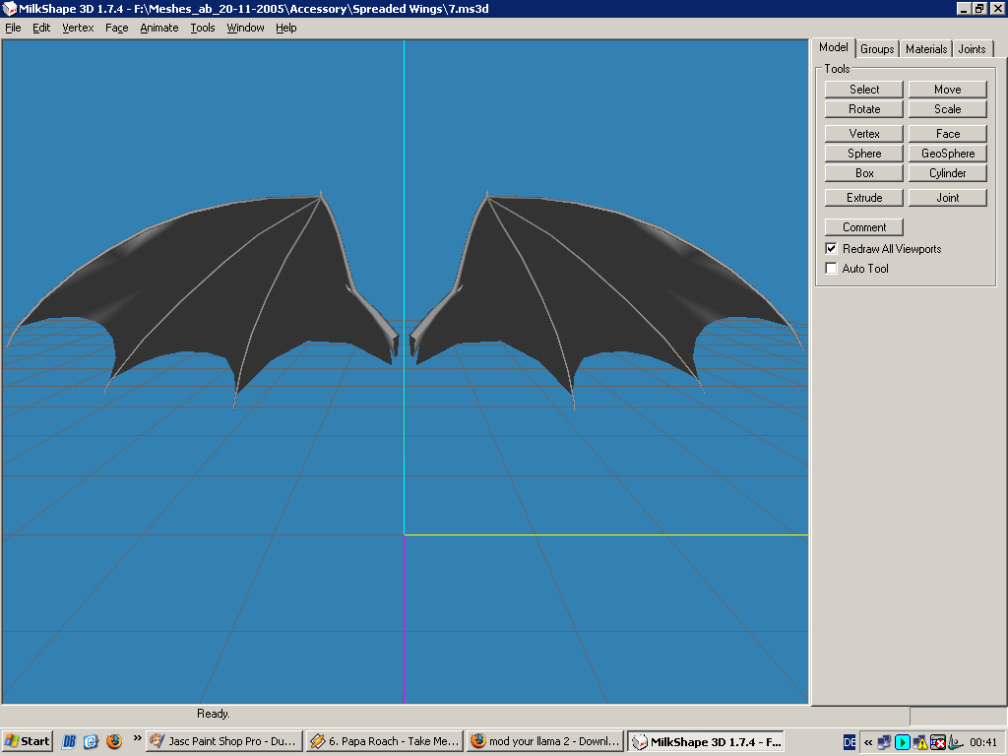This screenshot has height=756, width=1008.
Task: Click the cyan play-arrow tray icon
Action: pos(903,742)
